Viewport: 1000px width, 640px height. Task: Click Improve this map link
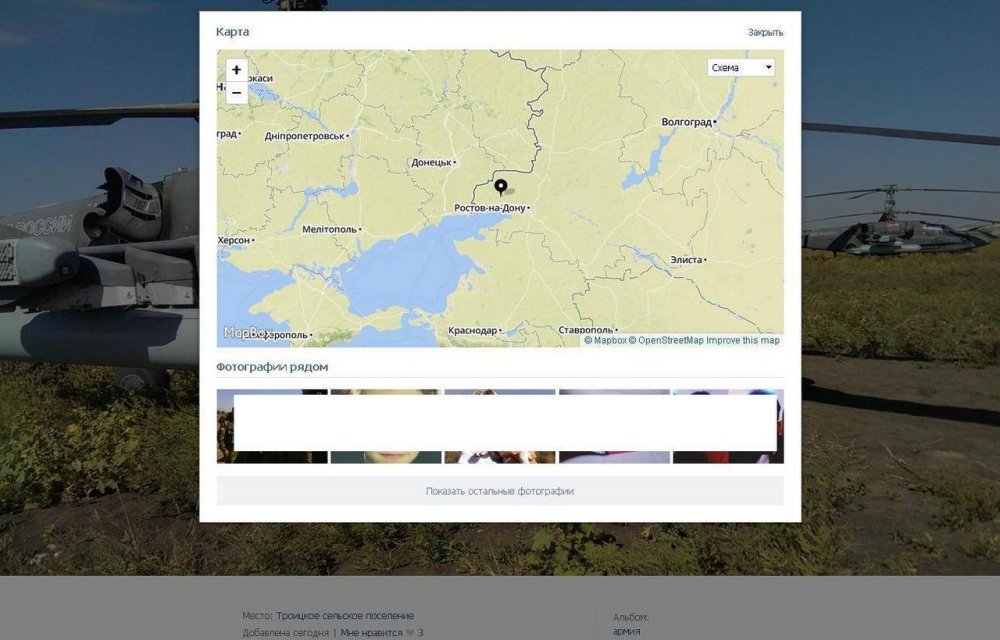click(x=743, y=340)
